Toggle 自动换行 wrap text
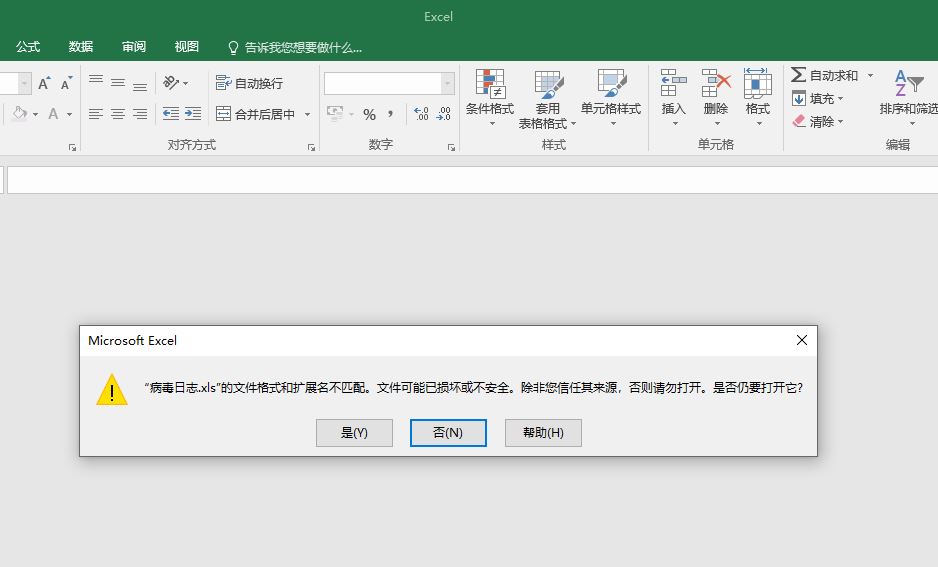 249,83
